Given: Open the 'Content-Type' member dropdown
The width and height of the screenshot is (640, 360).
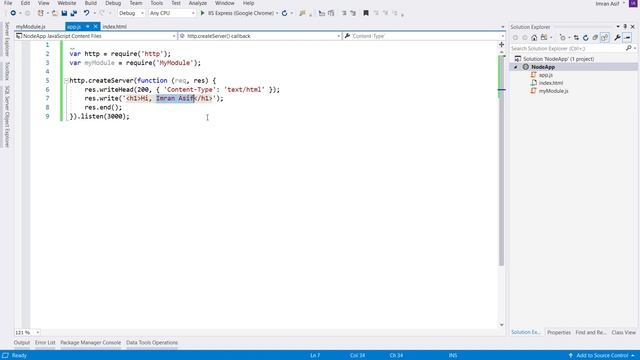Looking at the screenshot, I should [424, 36].
